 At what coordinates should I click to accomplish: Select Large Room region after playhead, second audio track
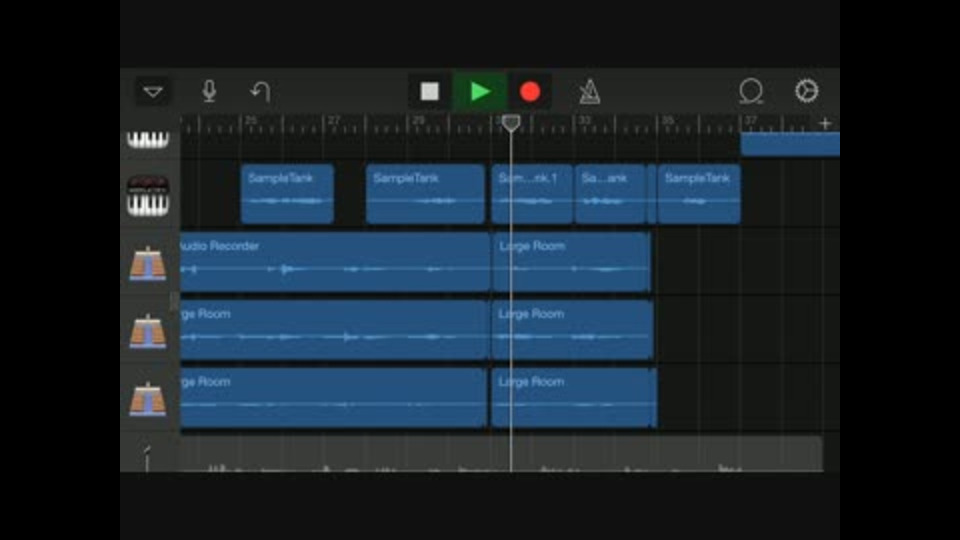tap(572, 329)
